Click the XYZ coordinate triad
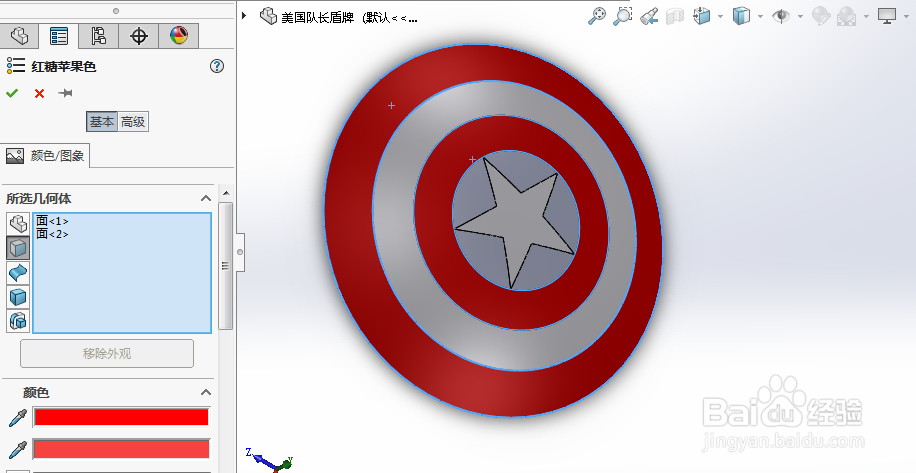 tap(268, 460)
